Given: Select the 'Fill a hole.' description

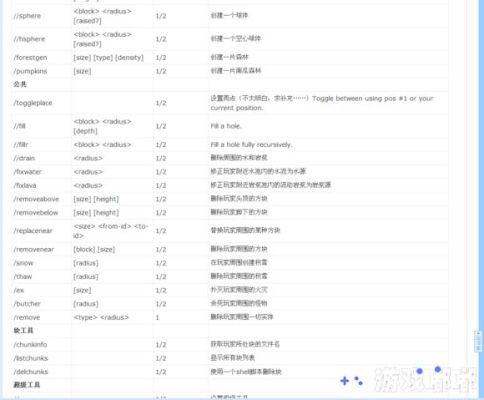Looking at the screenshot, I should tap(226, 126).
